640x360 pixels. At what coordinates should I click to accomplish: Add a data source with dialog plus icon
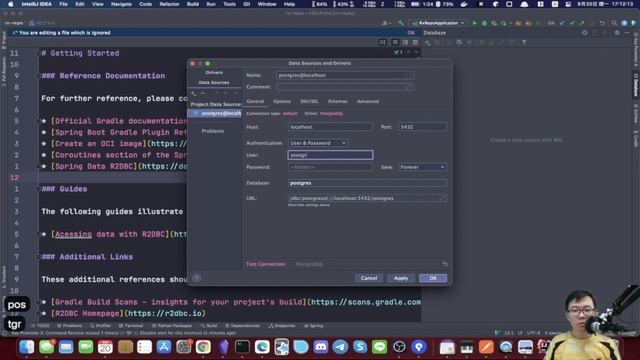pos(193,93)
